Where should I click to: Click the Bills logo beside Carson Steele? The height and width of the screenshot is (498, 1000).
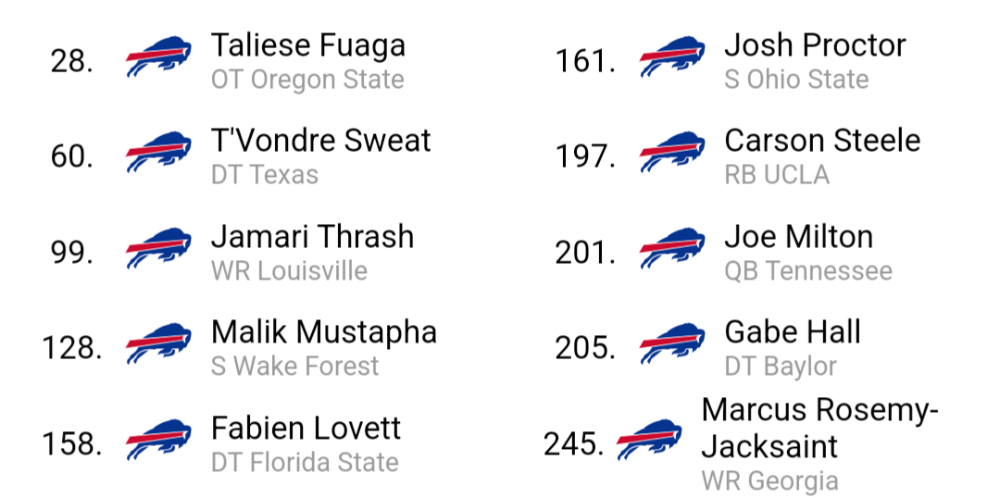point(673,152)
